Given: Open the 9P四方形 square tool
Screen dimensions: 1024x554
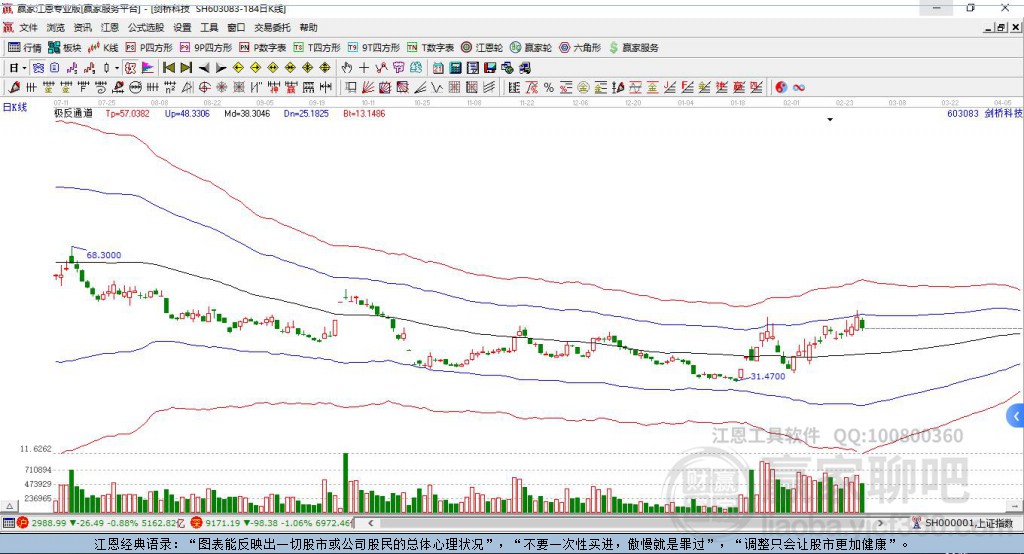Looking at the screenshot, I should (x=206, y=48).
